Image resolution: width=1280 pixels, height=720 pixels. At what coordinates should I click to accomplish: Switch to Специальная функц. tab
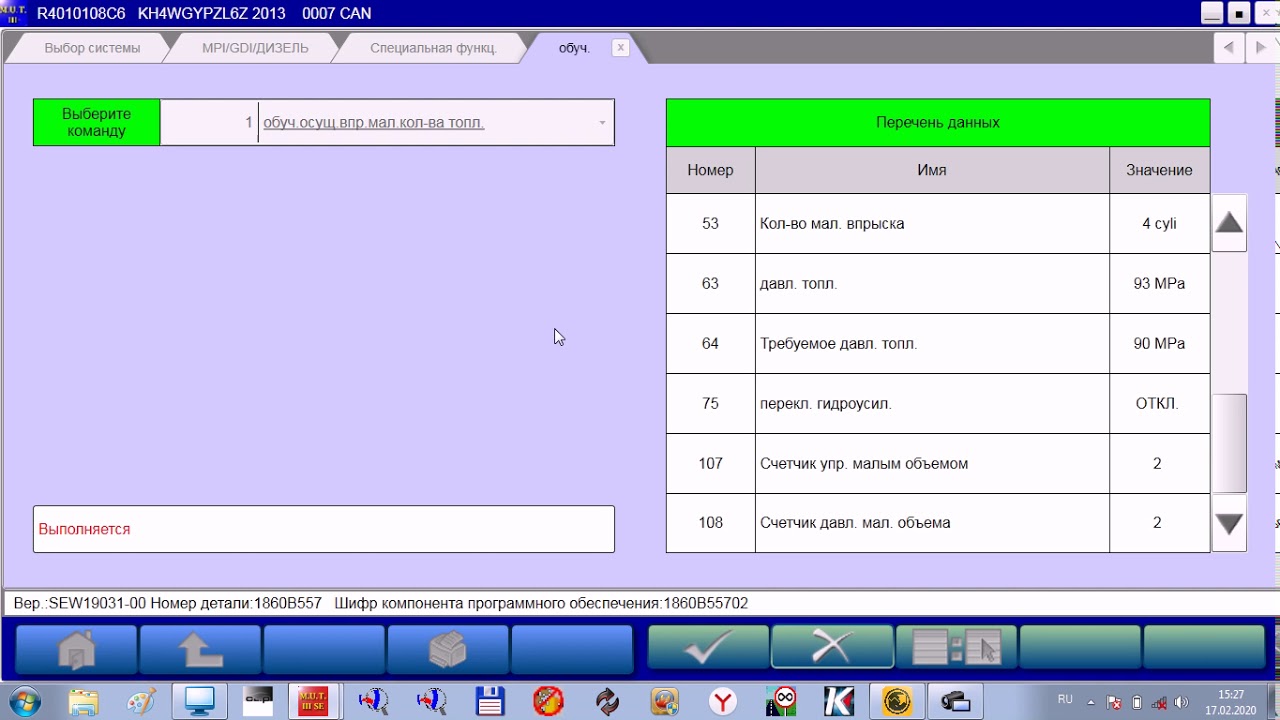click(x=433, y=48)
